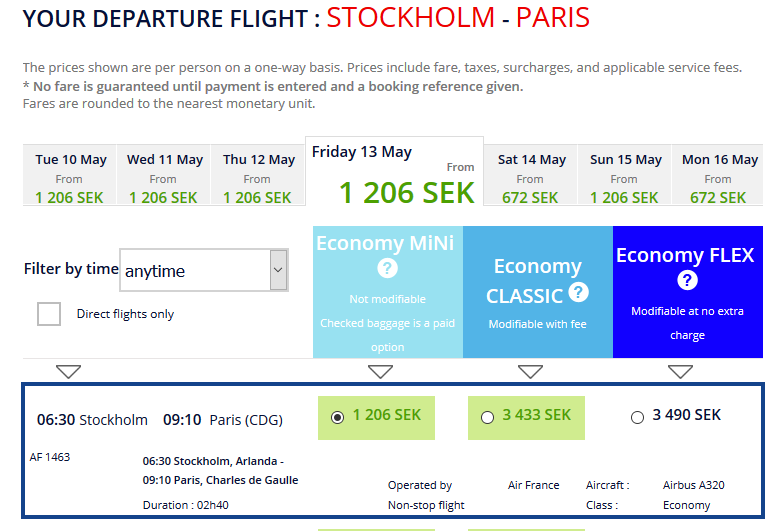The width and height of the screenshot is (779, 531).
Task: Switch to the Mon 16 May tab
Action: coord(717,175)
